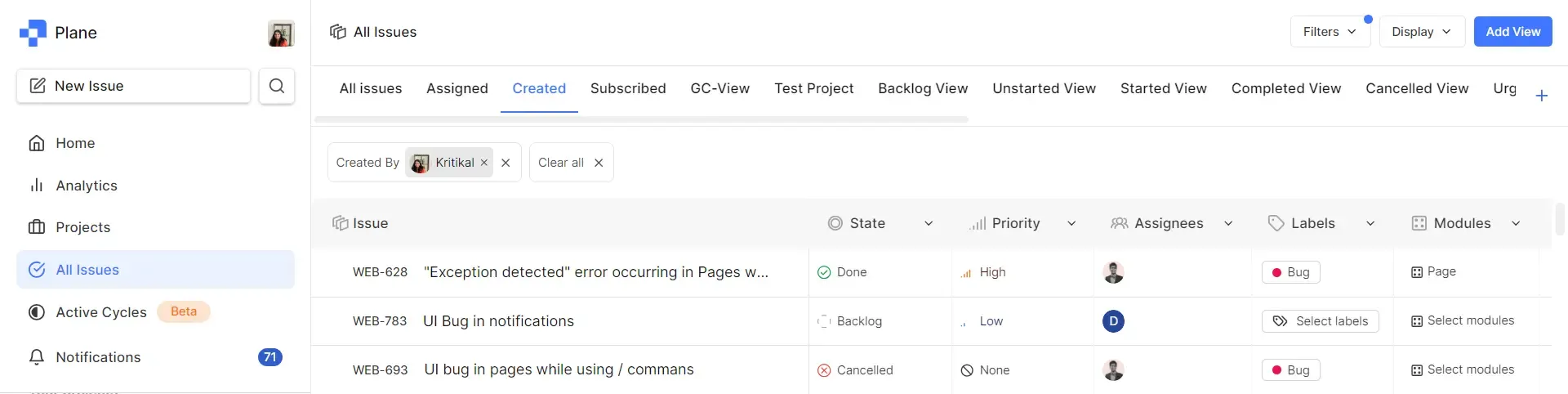Open Analytics in the sidebar
Image resolution: width=1568 pixels, height=394 pixels.
coord(86,186)
